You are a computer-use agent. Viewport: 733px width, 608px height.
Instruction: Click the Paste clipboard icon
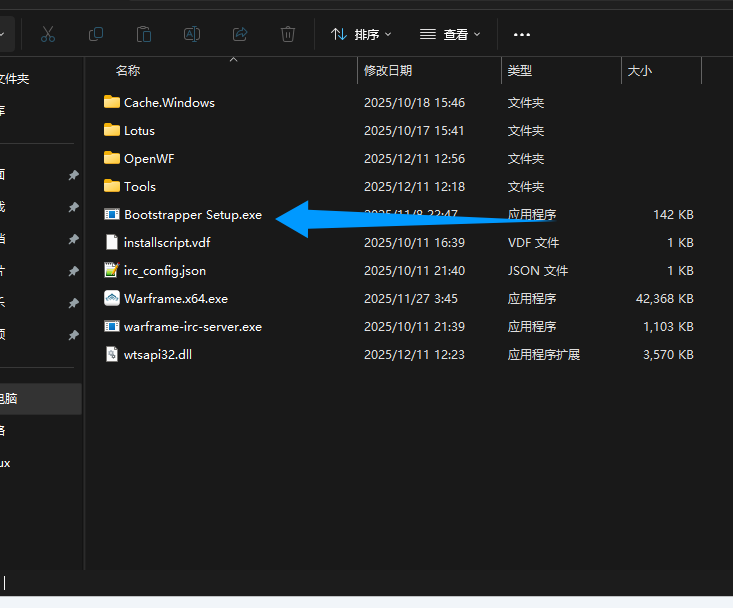(144, 34)
